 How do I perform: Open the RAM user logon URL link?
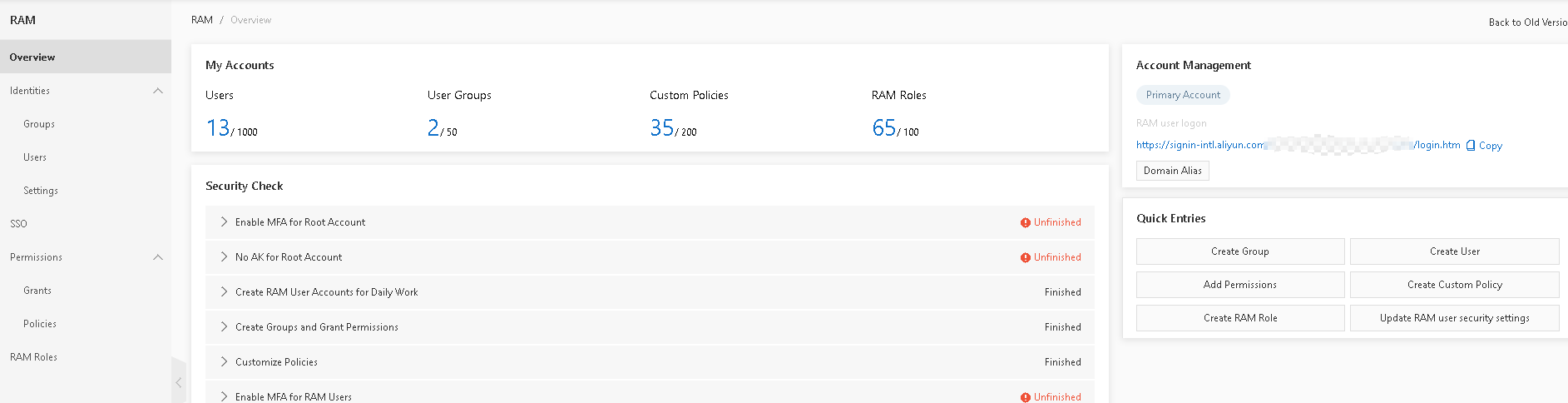pyautogui.click(x=1298, y=145)
